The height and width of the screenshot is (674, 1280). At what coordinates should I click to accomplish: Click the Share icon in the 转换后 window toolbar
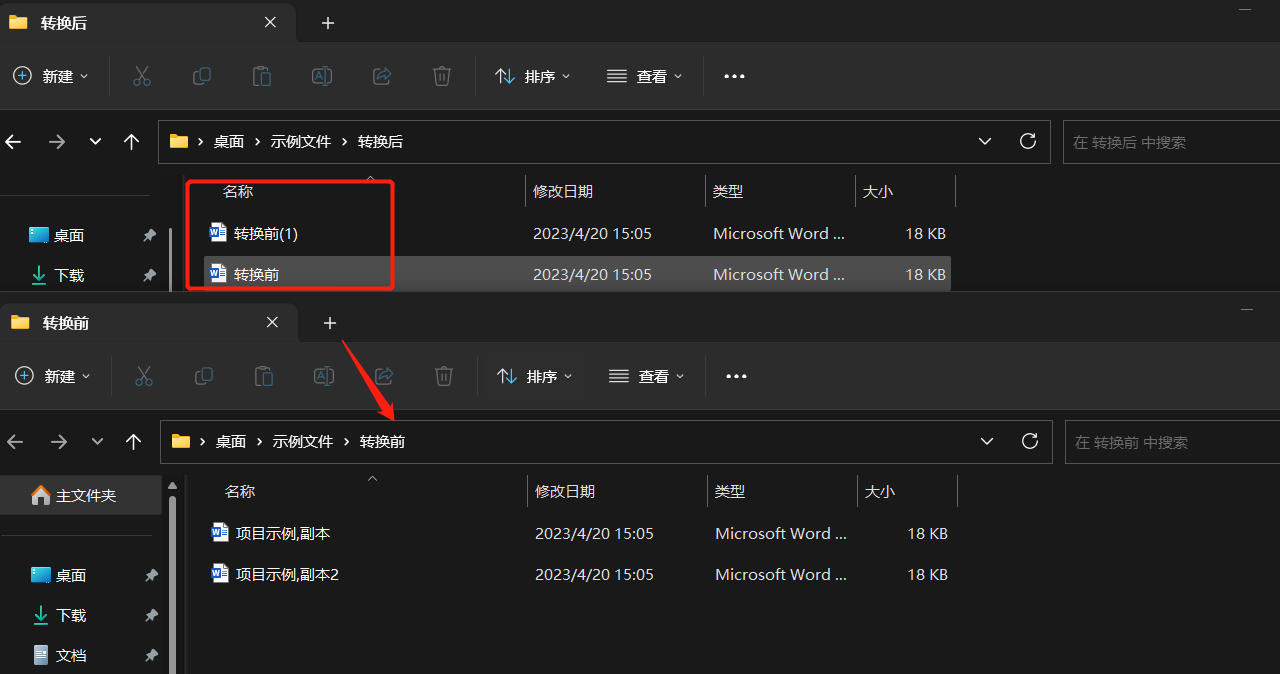[381, 76]
